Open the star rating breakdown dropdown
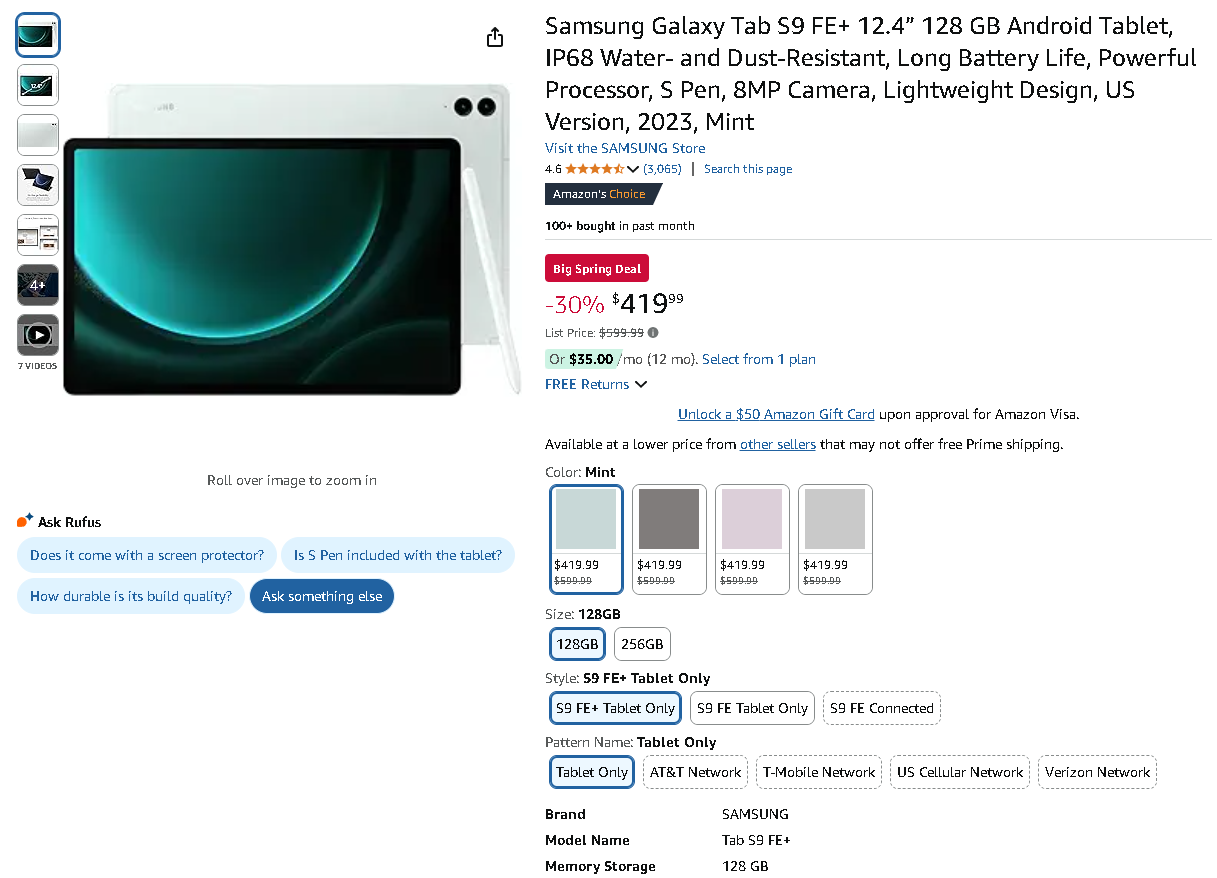 [633, 168]
